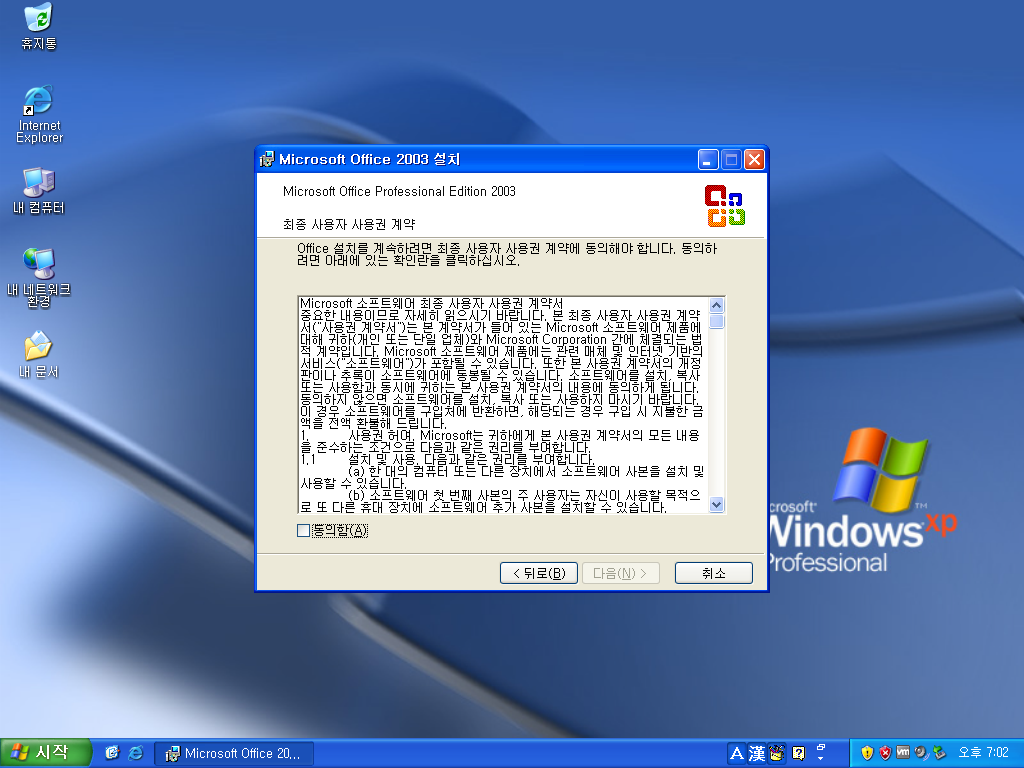Click license text scrollbar up arrow
The width and height of the screenshot is (1024, 768).
716,306
